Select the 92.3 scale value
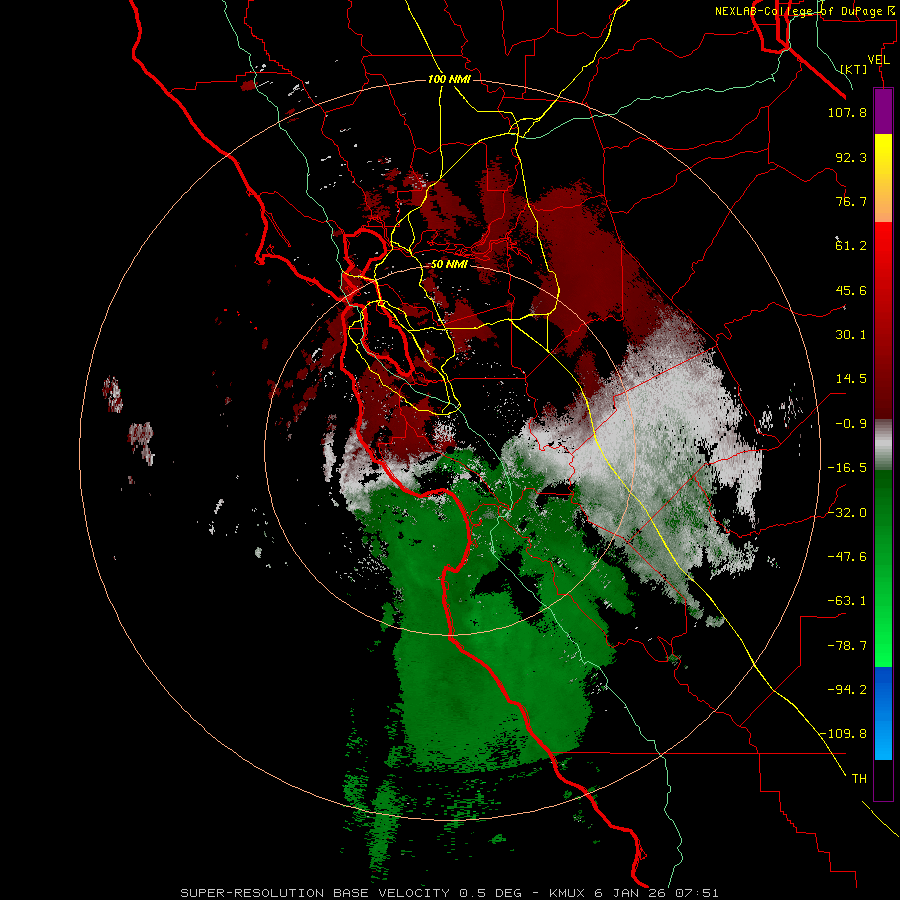The width and height of the screenshot is (900, 900). click(x=851, y=157)
